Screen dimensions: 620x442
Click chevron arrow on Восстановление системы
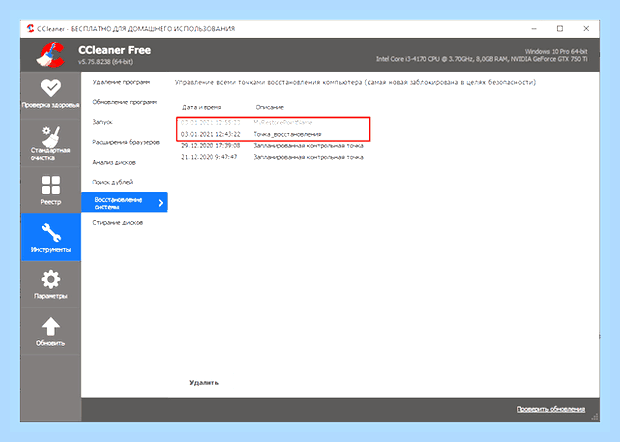pyautogui.click(x=161, y=203)
